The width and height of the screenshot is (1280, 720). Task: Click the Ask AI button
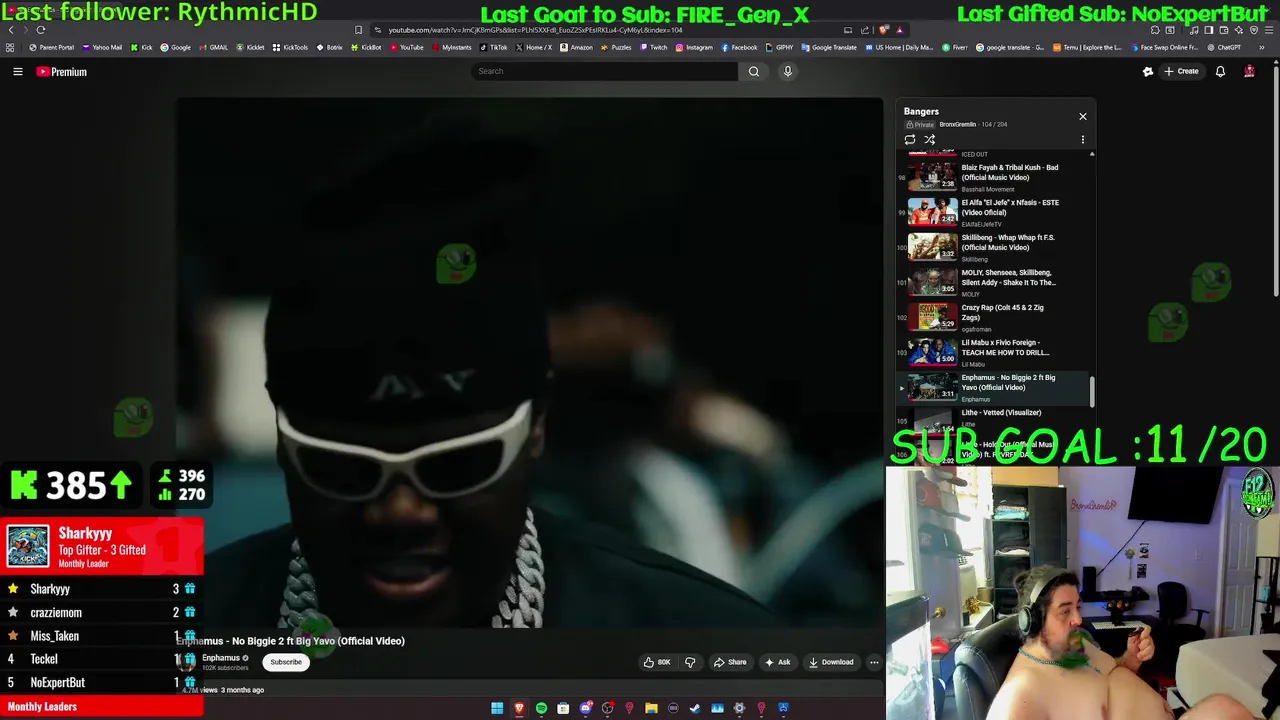[x=777, y=662]
